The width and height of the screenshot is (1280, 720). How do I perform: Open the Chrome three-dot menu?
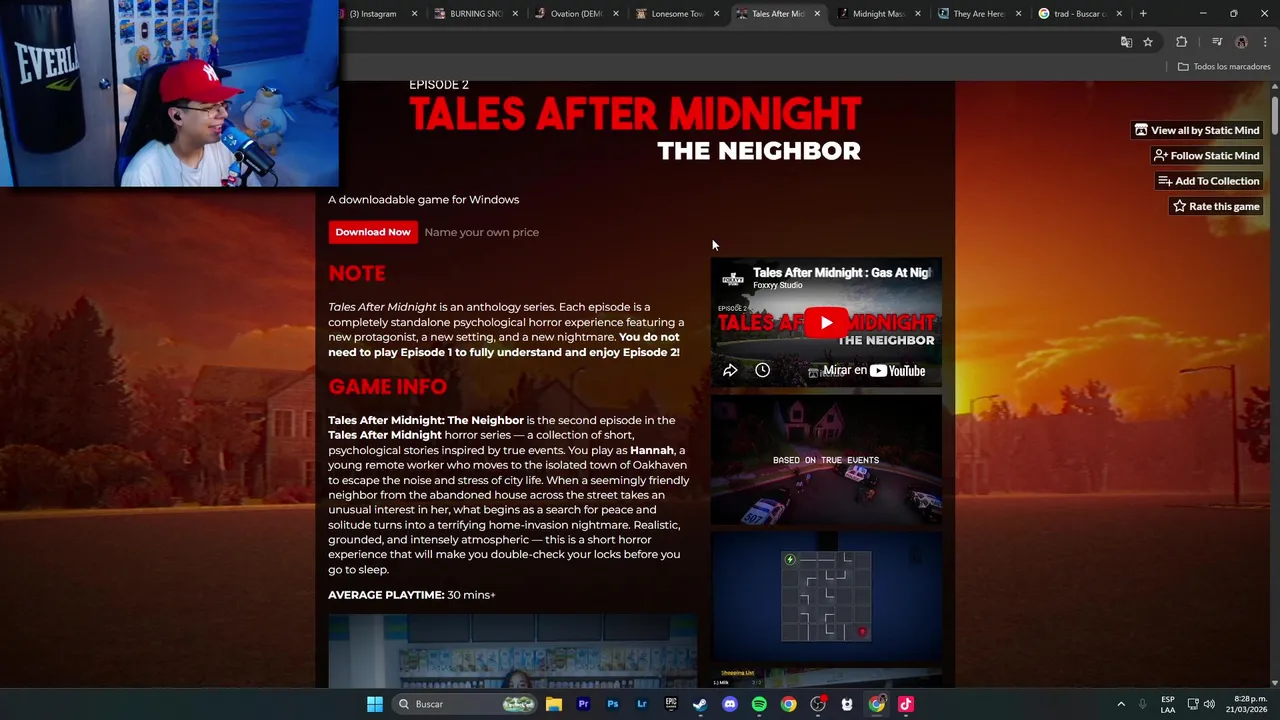1265,42
